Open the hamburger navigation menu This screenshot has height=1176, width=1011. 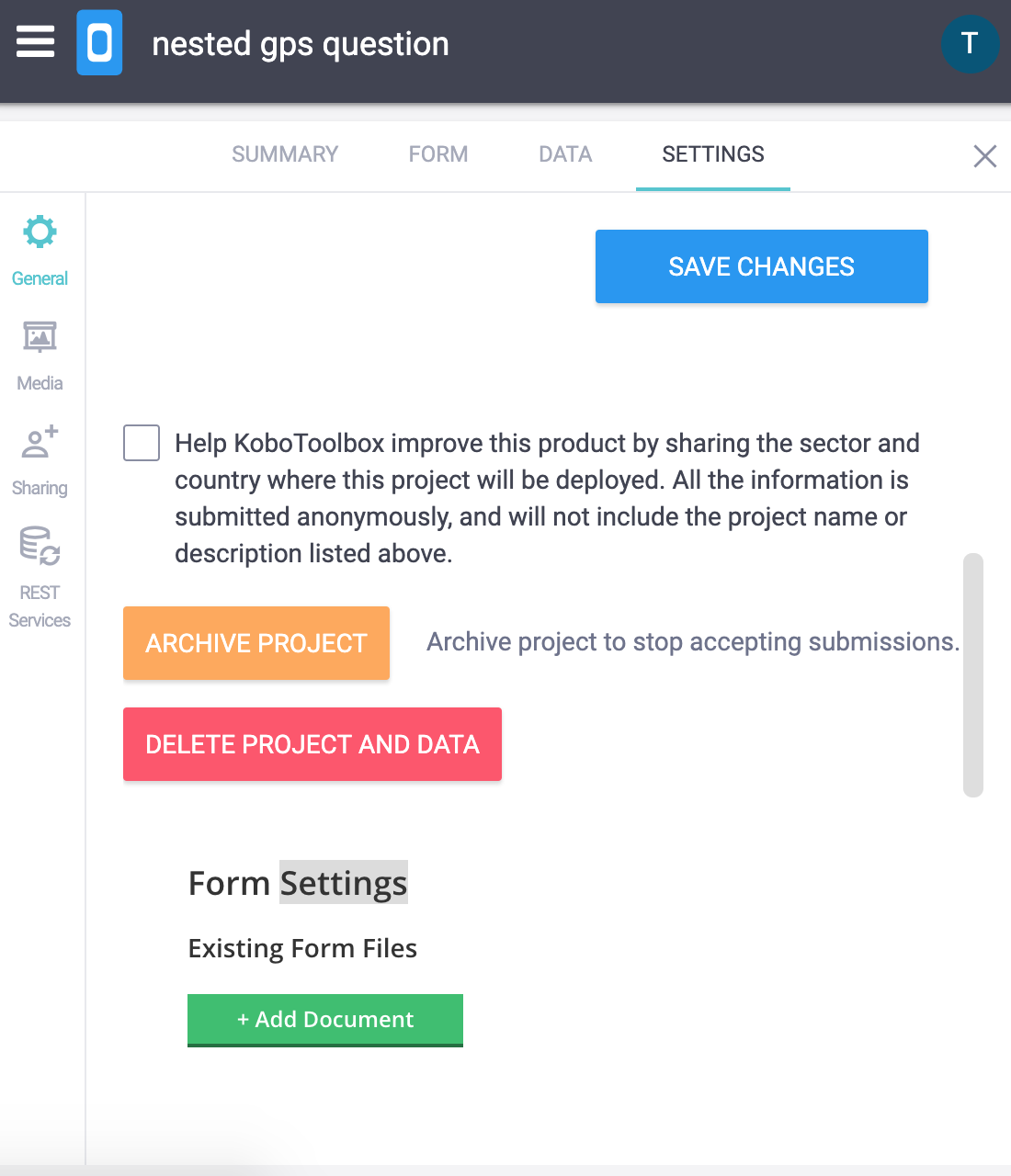pyautogui.click(x=35, y=41)
